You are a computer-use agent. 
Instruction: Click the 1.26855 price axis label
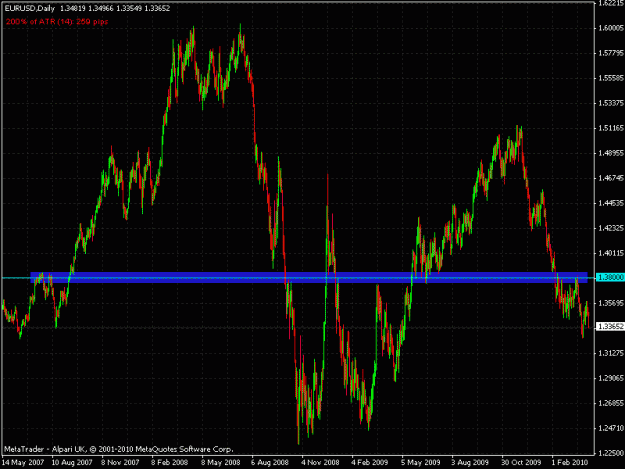(611, 403)
